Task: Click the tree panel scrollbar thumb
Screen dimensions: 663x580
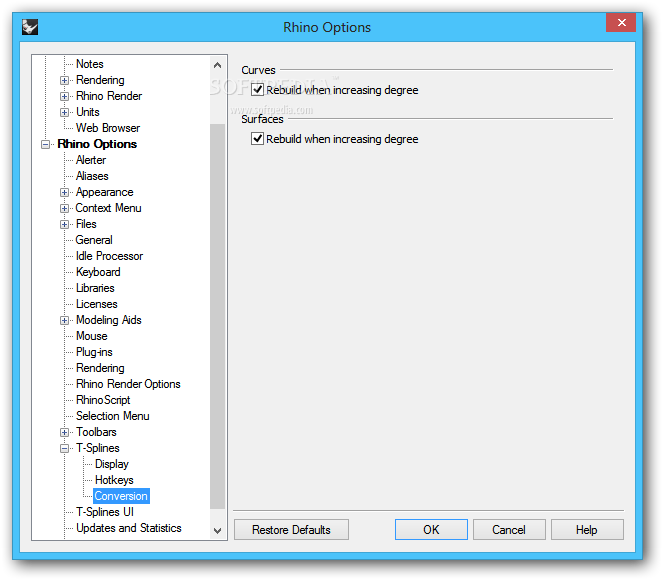Action: pyautogui.click(x=218, y=316)
